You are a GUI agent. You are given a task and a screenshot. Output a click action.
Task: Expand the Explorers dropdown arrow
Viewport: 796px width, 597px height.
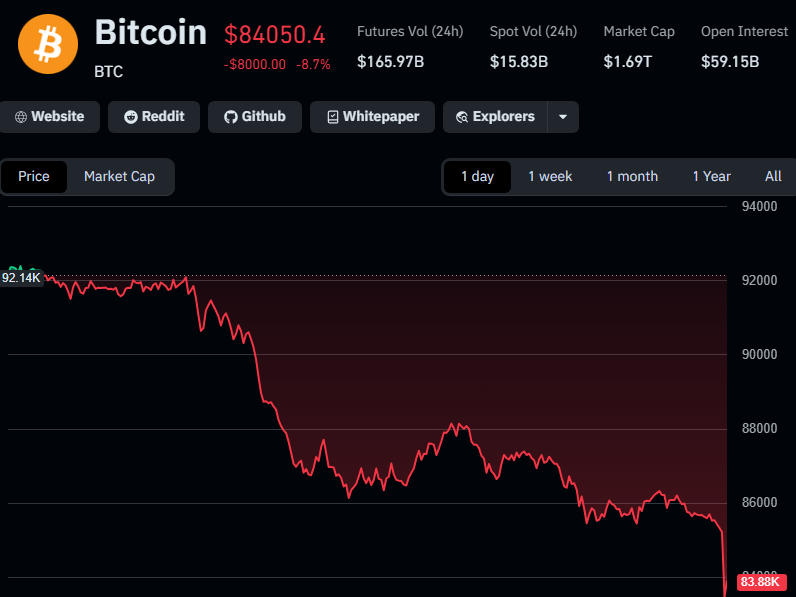[563, 117]
